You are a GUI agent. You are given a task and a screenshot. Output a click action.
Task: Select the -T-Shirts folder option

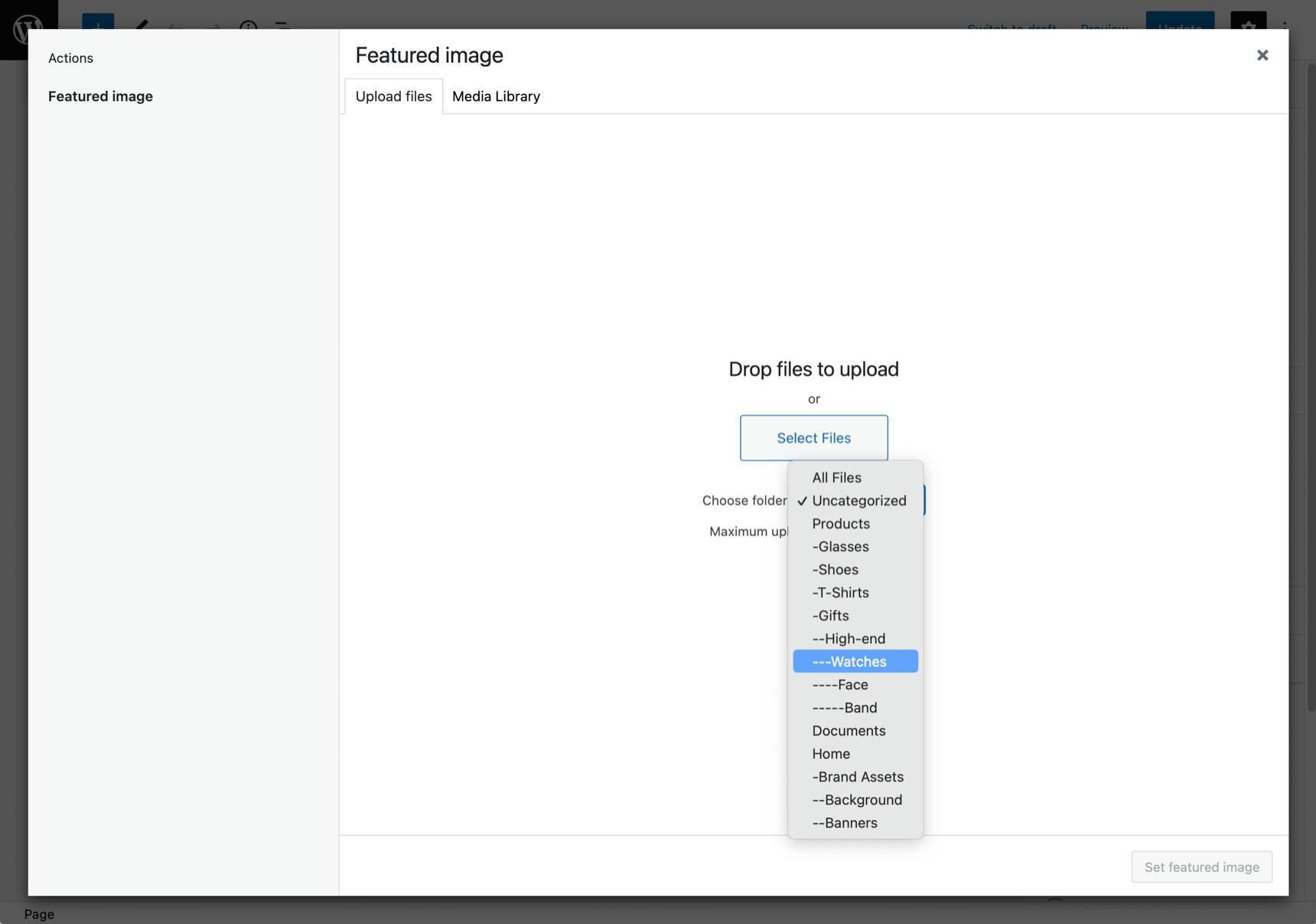[855, 592]
